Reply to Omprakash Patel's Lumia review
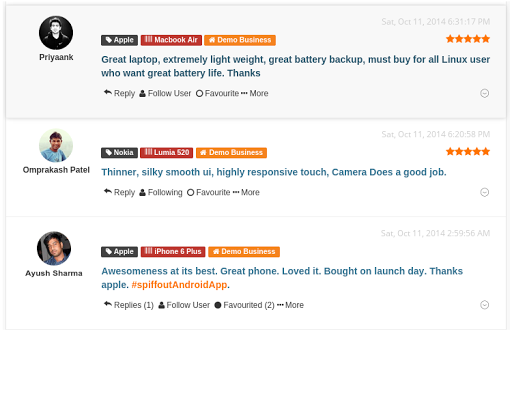Viewport: 512px width, 396px height. (x=119, y=192)
